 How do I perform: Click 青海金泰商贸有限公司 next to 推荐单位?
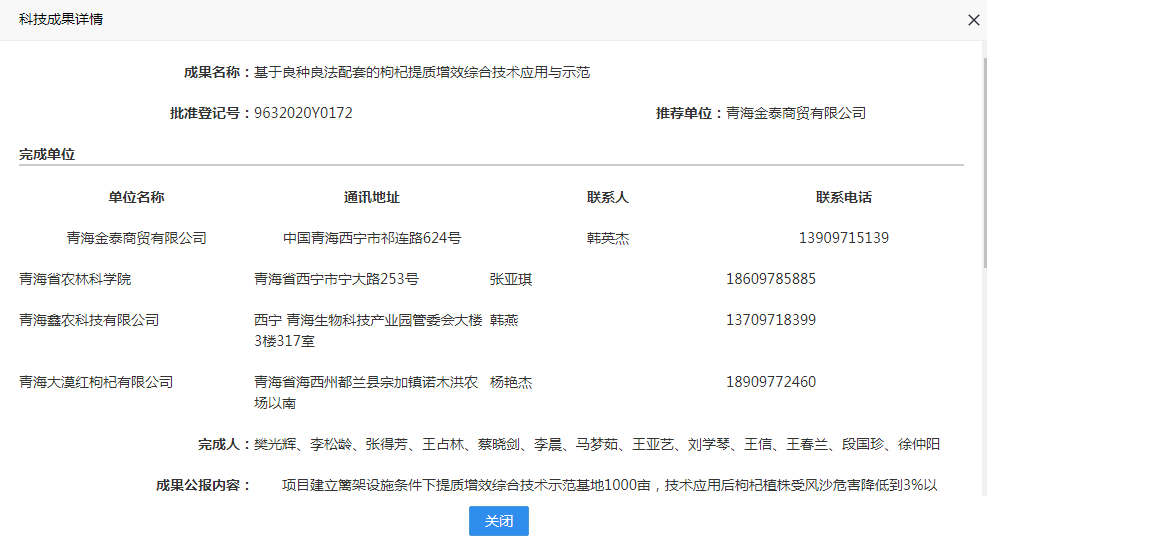(x=795, y=113)
